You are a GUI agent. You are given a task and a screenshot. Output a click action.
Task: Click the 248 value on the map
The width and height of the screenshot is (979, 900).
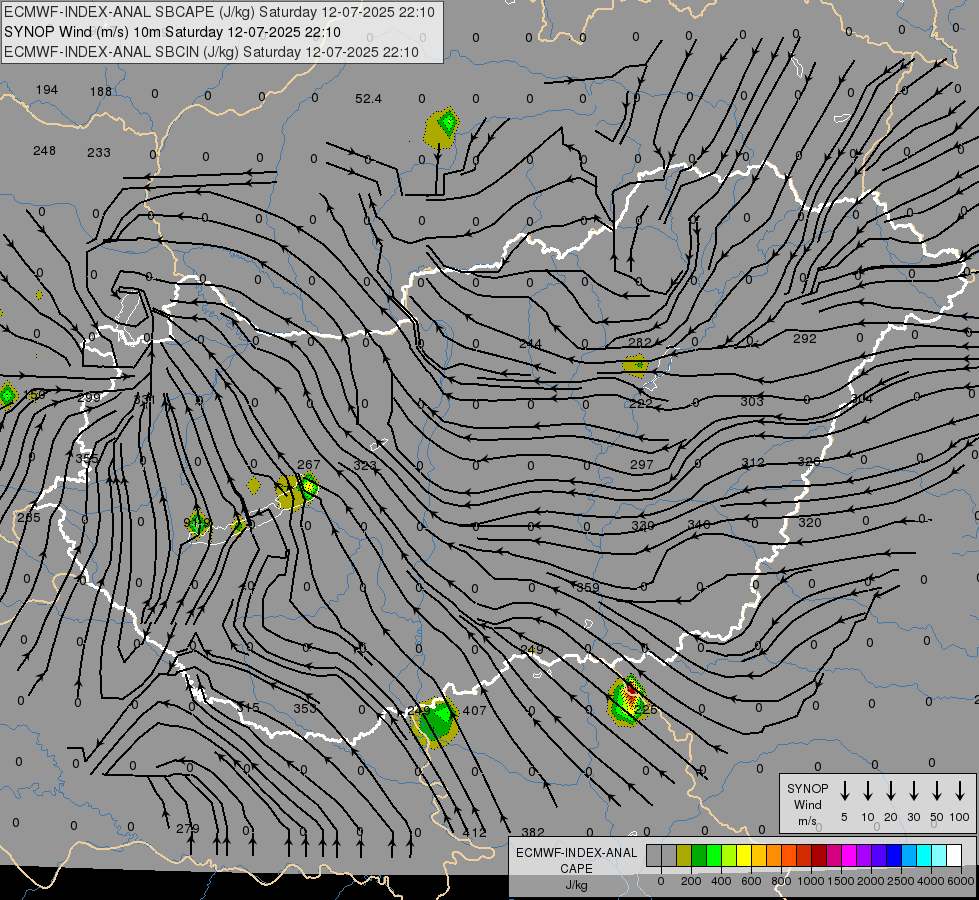pos(44,151)
